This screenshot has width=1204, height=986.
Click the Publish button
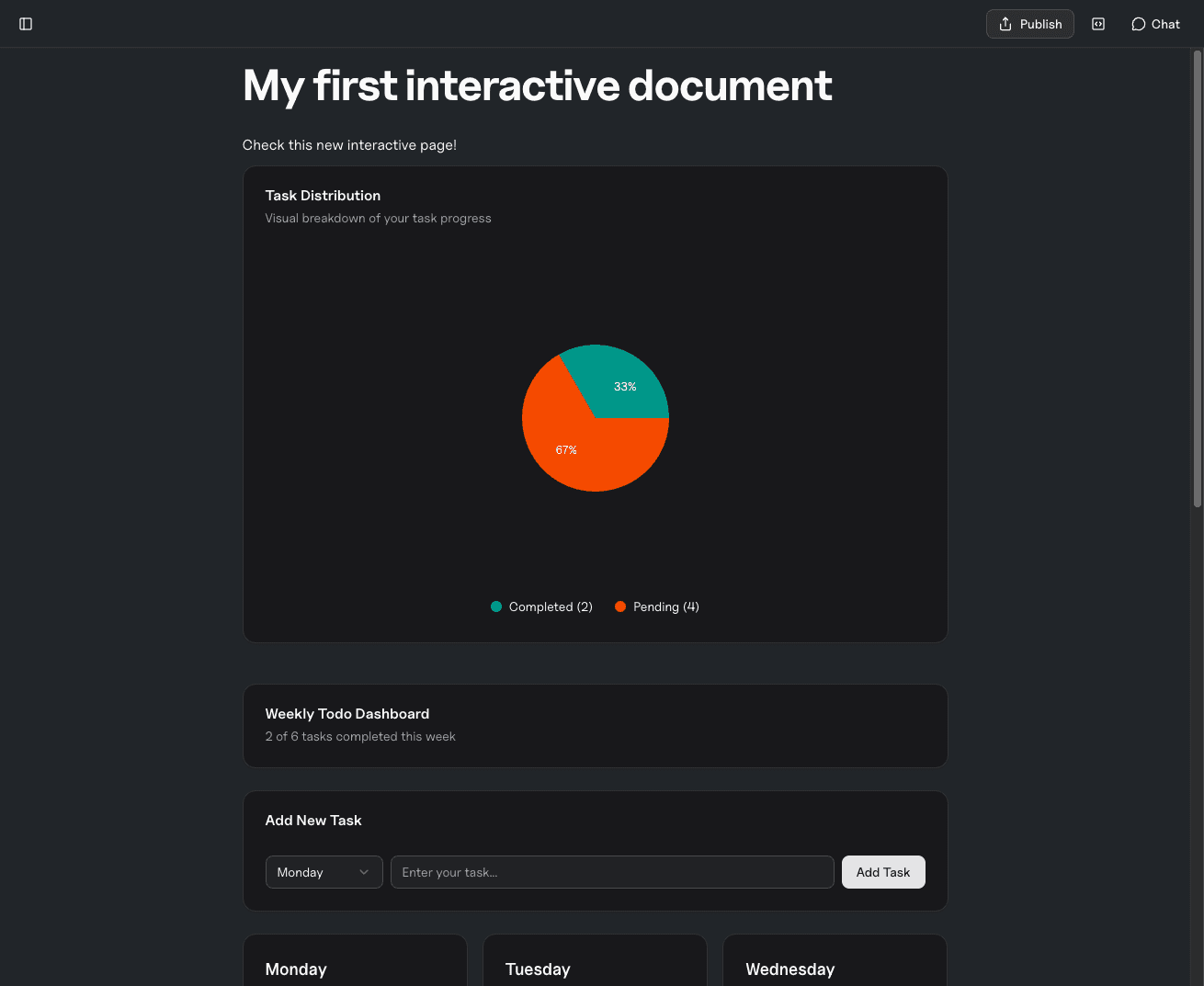(x=1029, y=23)
